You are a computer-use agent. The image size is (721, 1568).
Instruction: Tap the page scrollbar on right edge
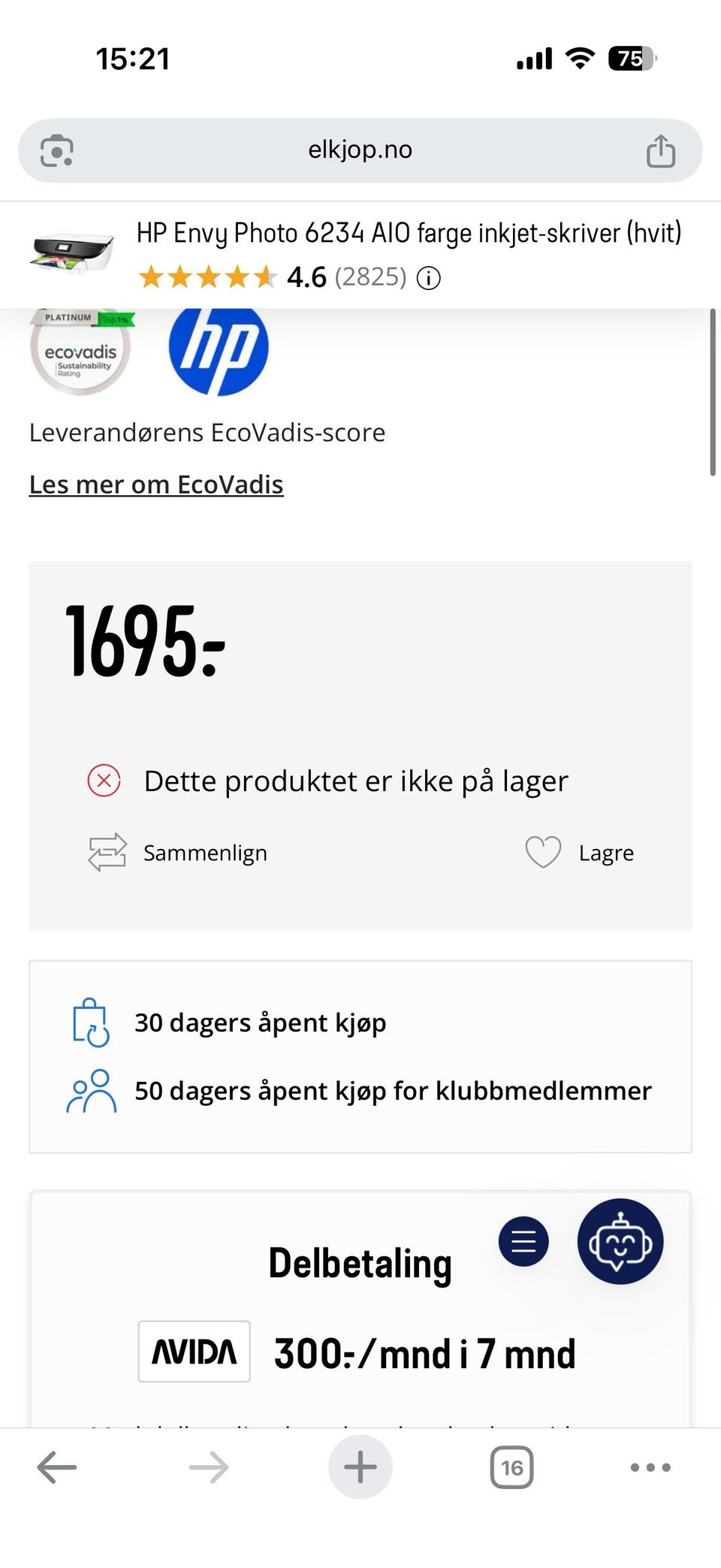712,392
